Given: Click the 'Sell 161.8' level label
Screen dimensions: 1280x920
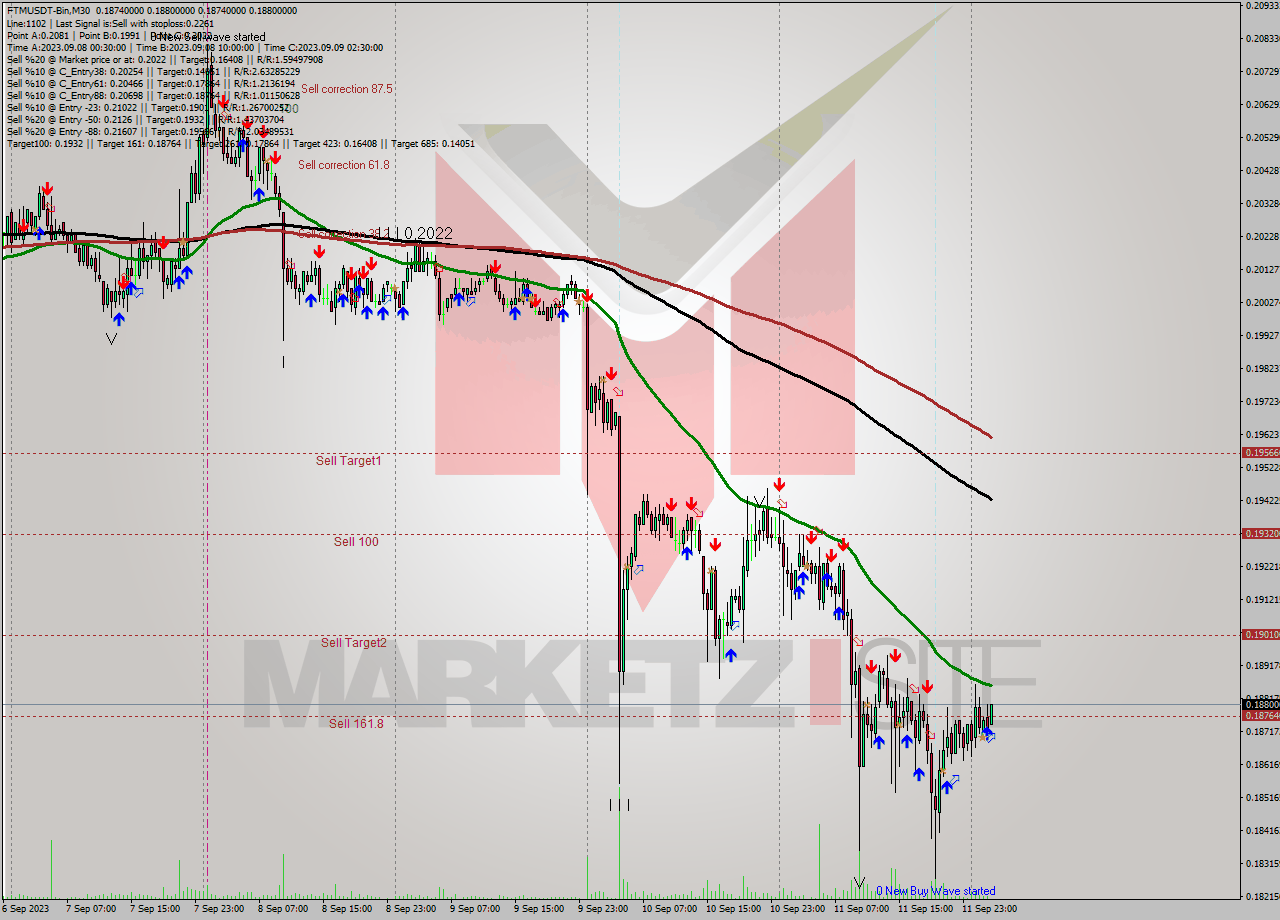Looking at the screenshot, I should (x=356, y=724).
